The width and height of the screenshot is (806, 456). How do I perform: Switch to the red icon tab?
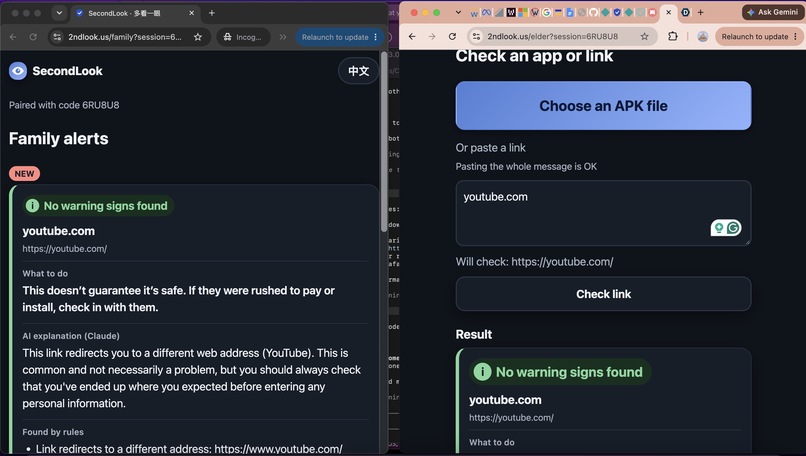coord(652,12)
